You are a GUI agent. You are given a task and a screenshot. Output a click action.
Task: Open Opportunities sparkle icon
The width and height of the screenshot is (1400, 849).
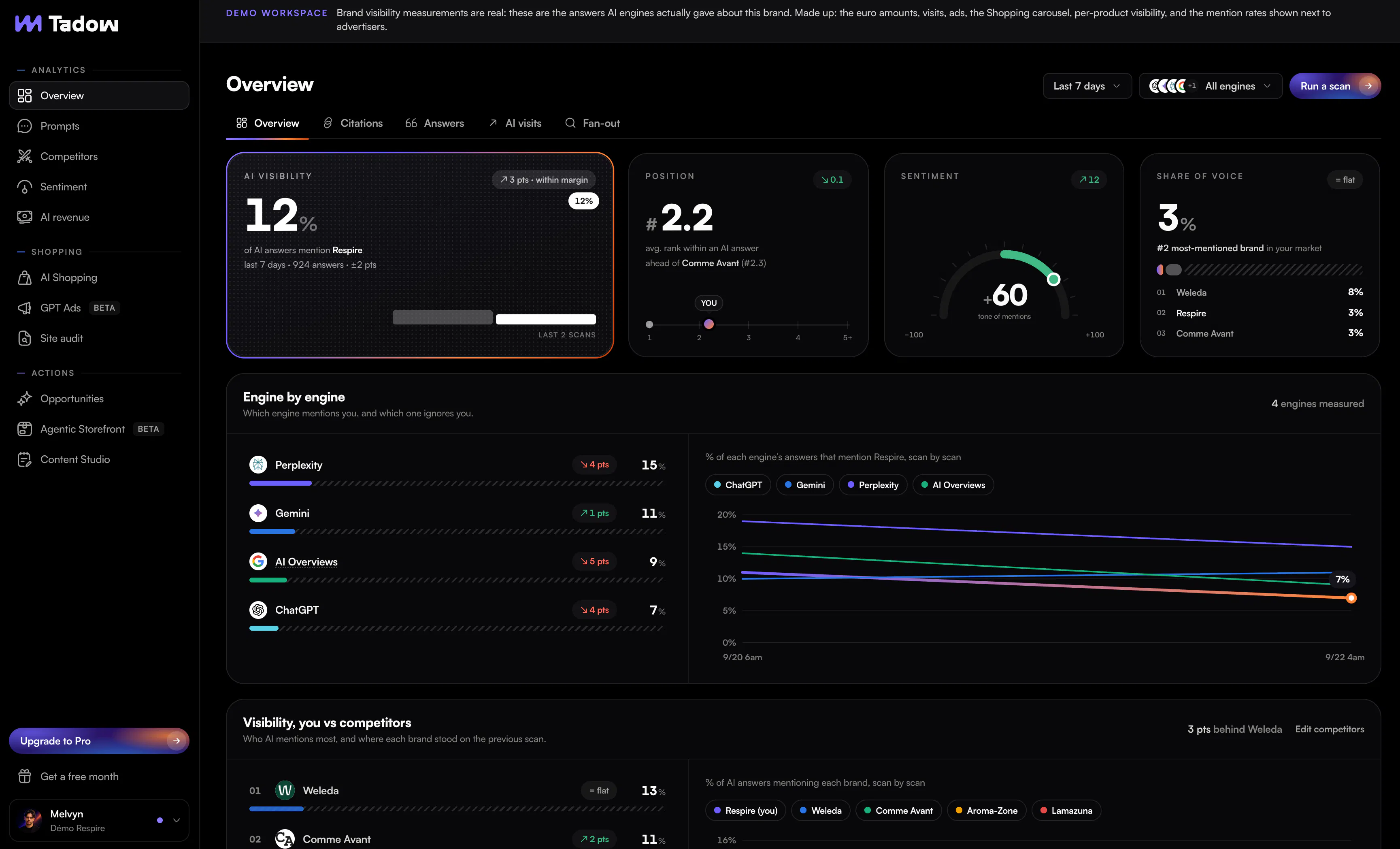tap(24, 399)
